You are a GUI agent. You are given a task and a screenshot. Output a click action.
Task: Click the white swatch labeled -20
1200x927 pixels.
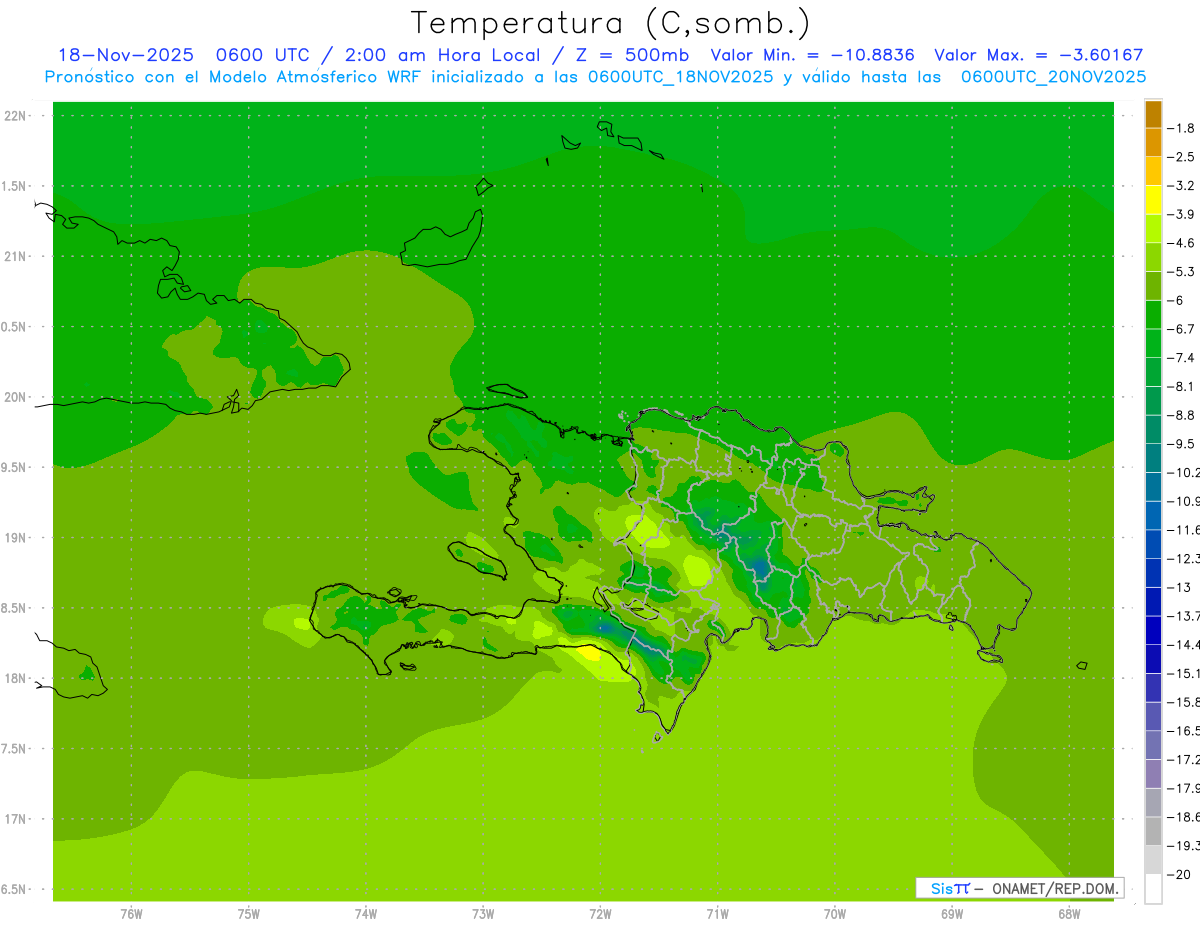[1153, 889]
